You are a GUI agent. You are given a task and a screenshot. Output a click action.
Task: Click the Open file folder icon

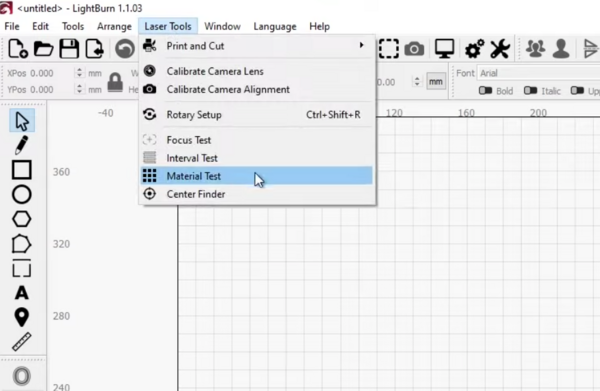pos(43,49)
